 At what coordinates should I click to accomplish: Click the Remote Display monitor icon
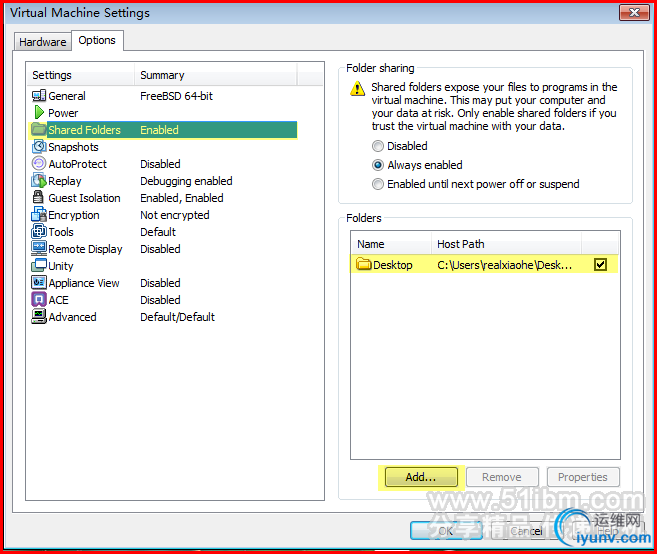(x=39, y=248)
